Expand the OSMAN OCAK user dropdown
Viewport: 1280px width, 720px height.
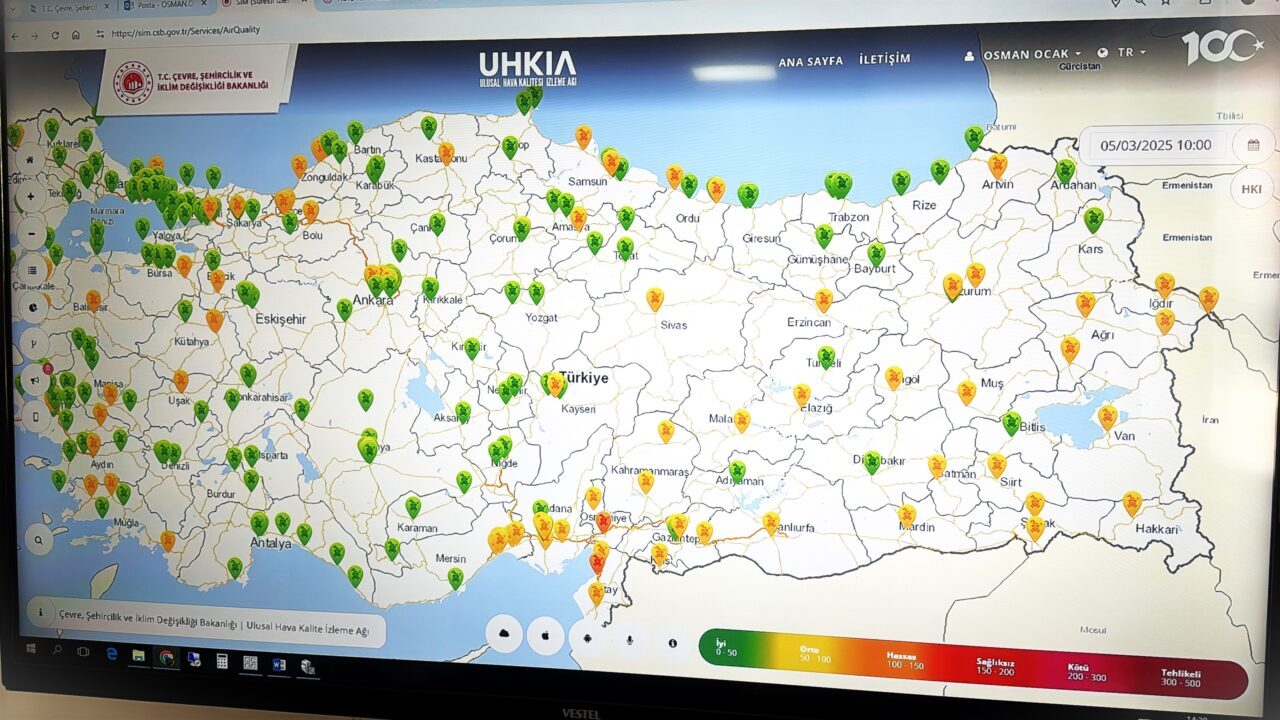(x=1031, y=54)
